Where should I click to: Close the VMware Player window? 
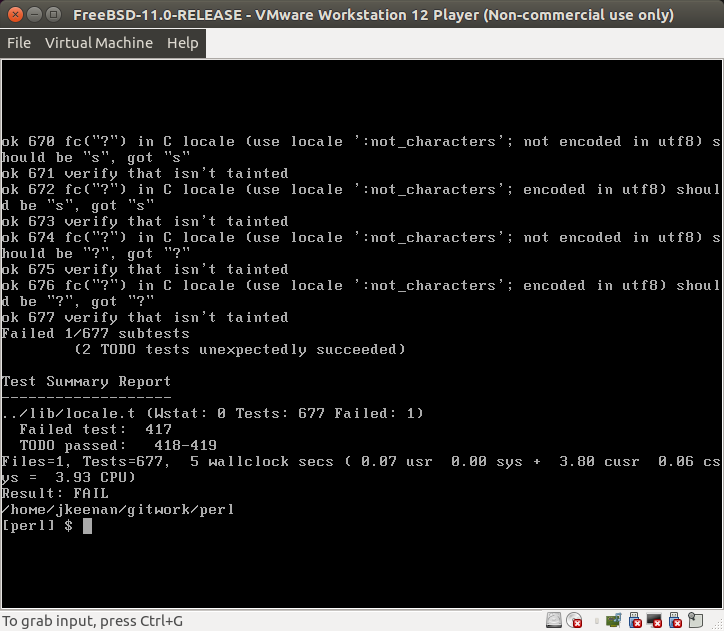click(x=13, y=14)
